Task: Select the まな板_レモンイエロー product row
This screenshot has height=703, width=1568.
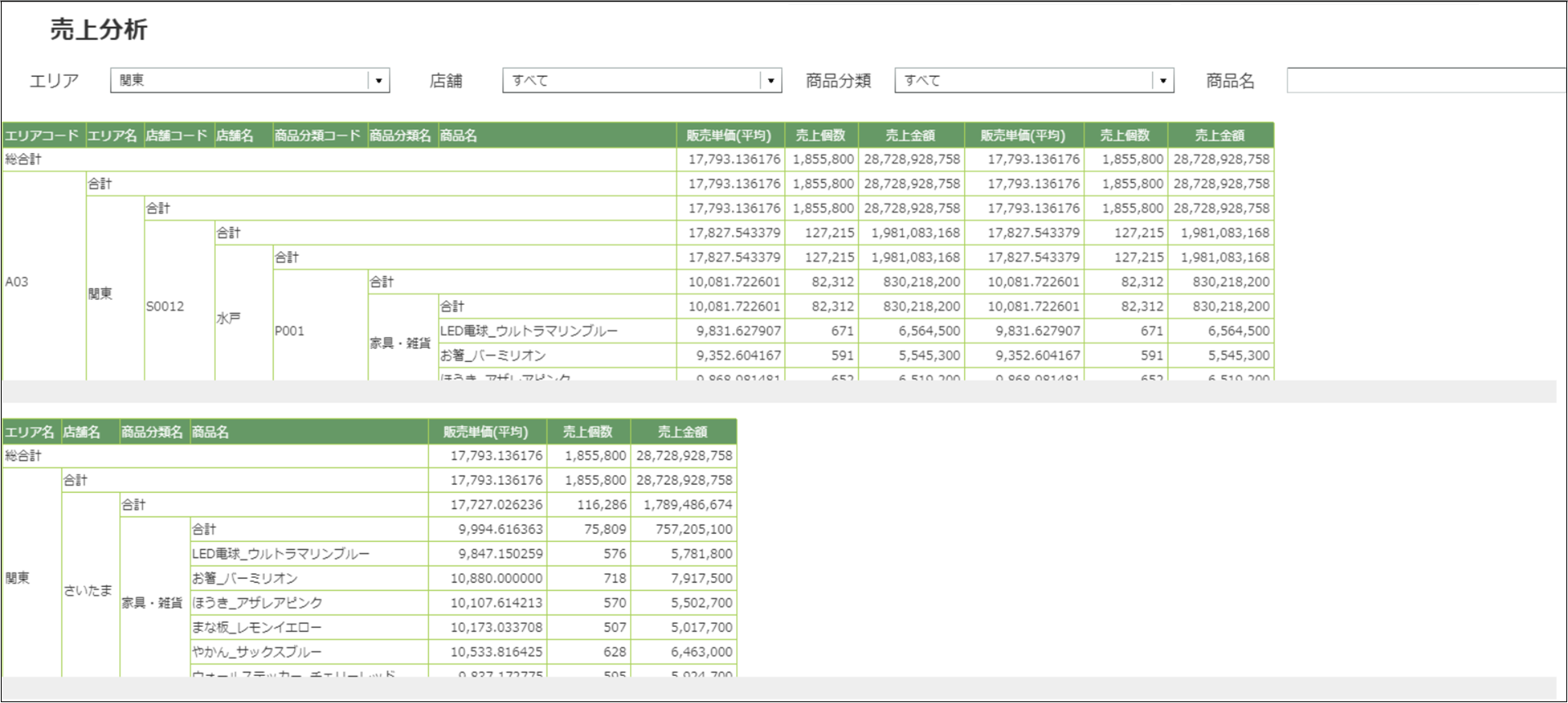Action: pos(257,628)
